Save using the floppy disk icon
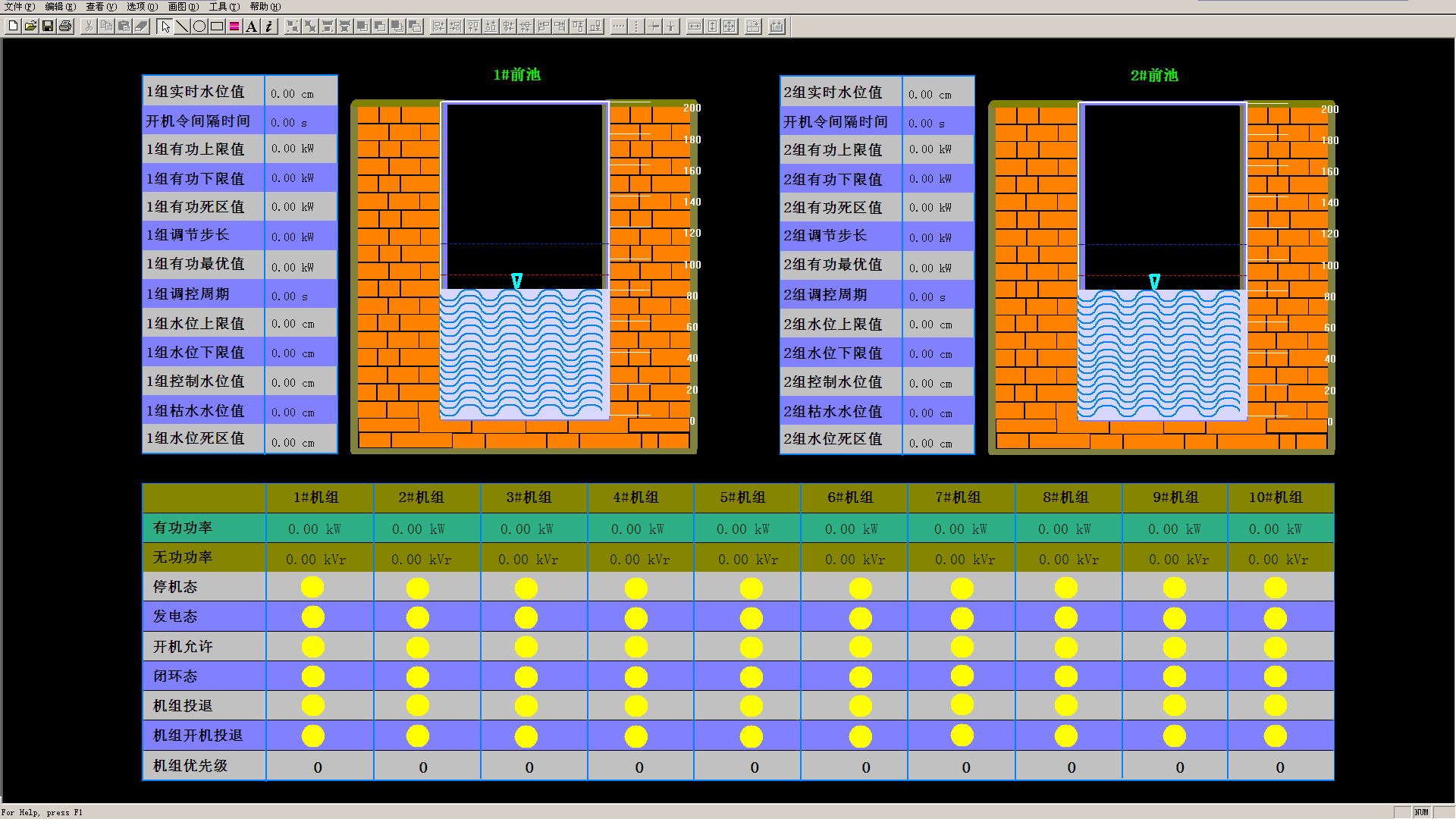The width and height of the screenshot is (1456, 819). coord(48,27)
